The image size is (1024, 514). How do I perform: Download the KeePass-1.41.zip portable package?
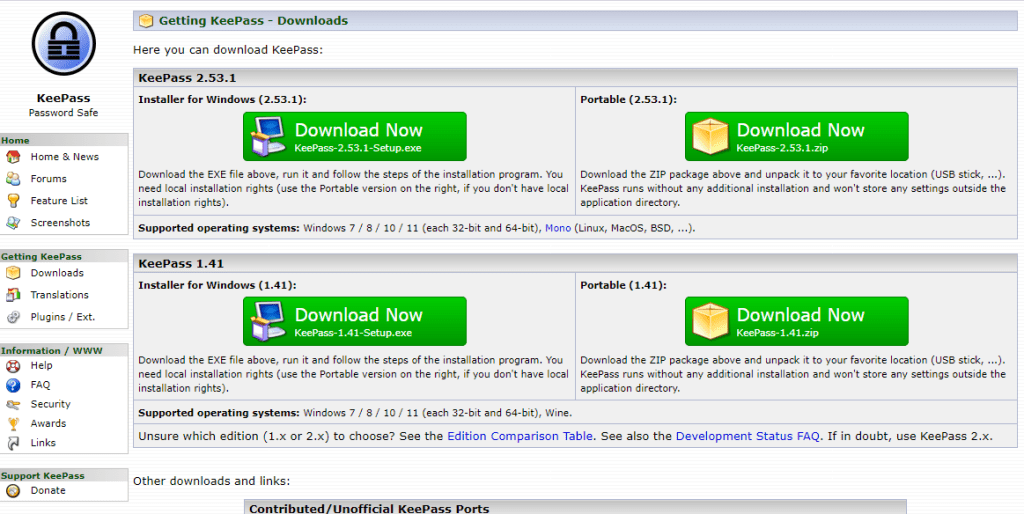[797, 321]
